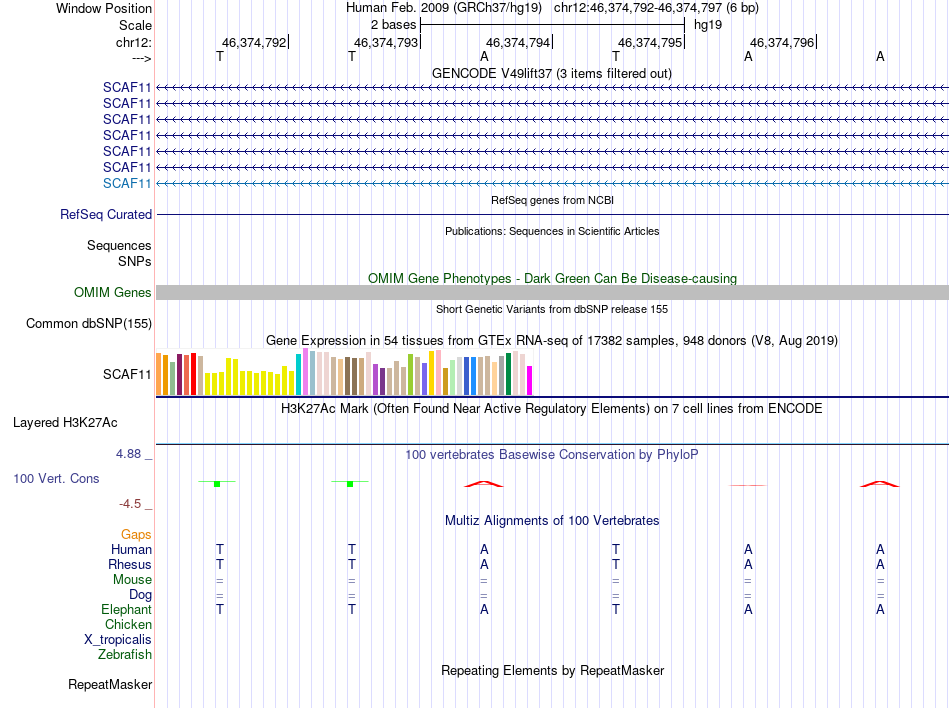The image size is (950, 708).
Task: Select the Mouse alignment row label
Action: pyautogui.click(x=132, y=580)
